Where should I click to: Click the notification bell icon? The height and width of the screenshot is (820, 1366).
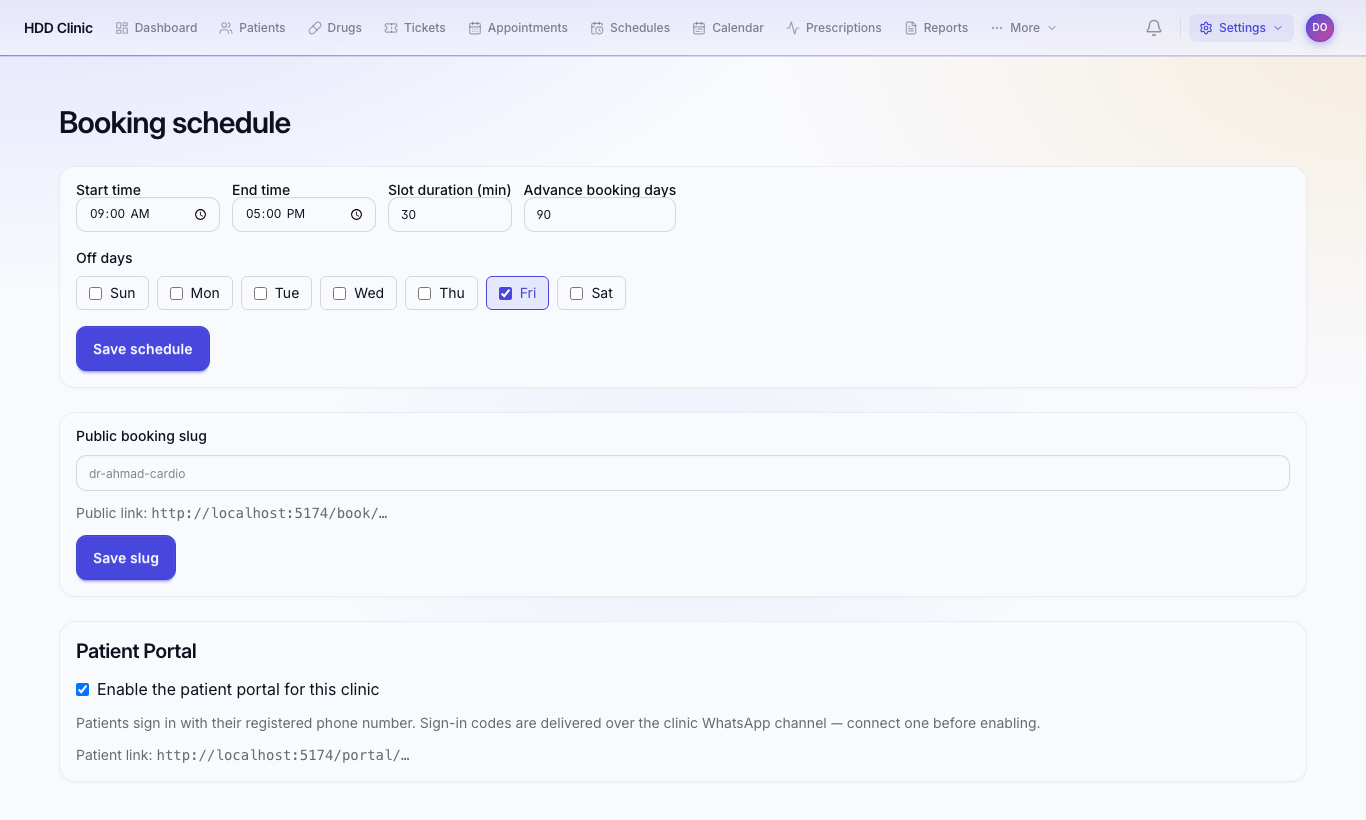pyautogui.click(x=1154, y=28)
